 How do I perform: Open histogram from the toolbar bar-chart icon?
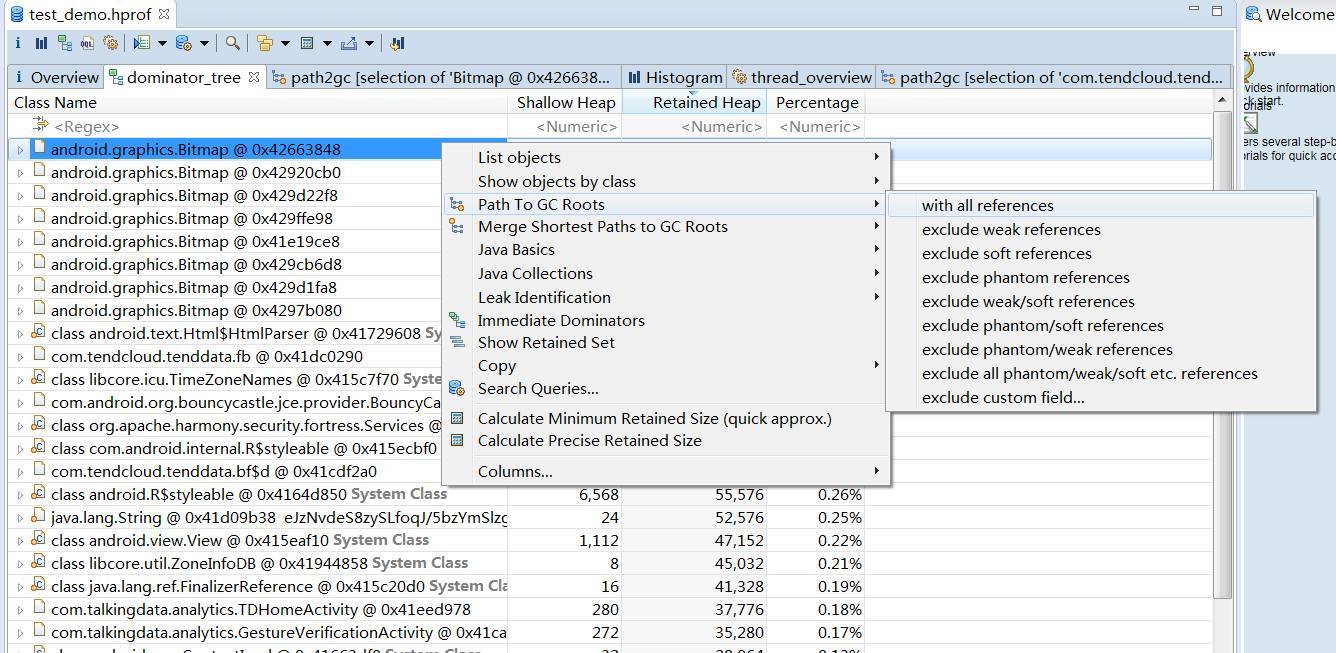(41, 43)
